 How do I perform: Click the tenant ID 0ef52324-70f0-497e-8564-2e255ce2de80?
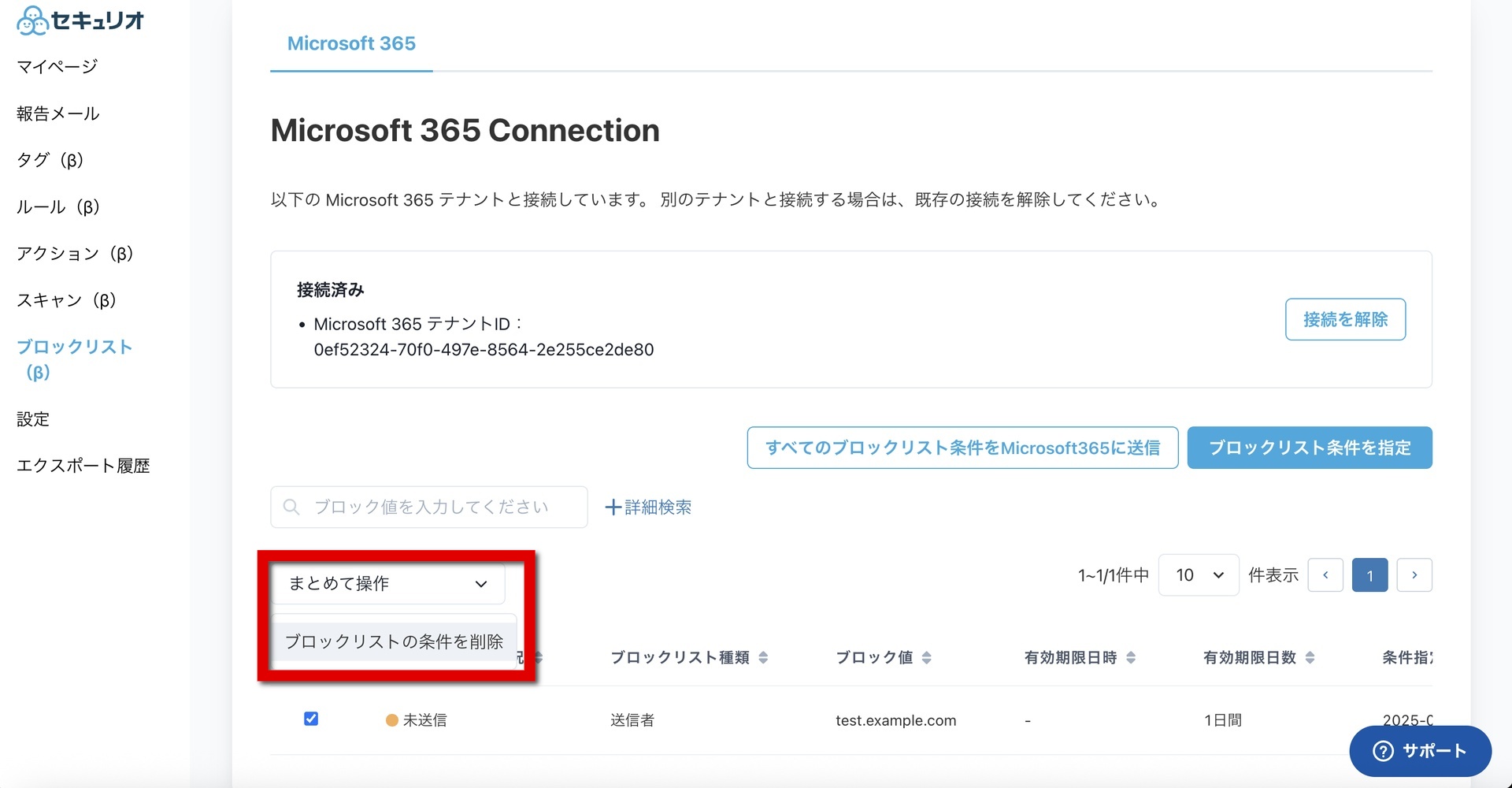pyautogui.click(x=484, y=350)
